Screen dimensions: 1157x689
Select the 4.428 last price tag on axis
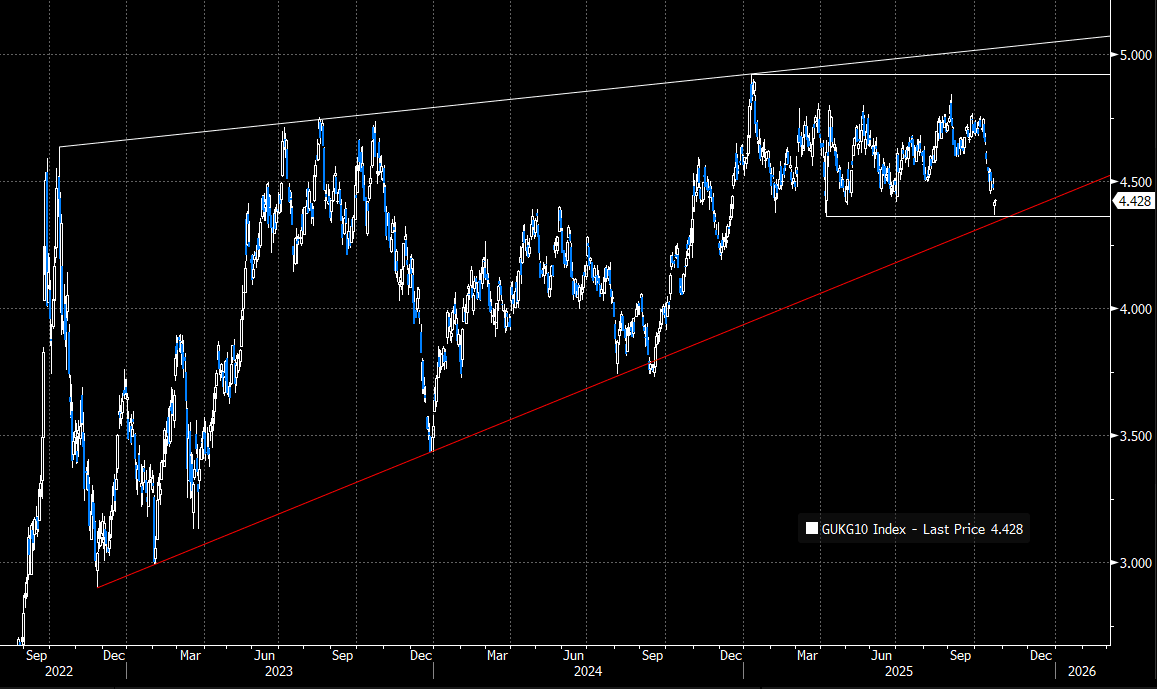tap(1133, 201)
